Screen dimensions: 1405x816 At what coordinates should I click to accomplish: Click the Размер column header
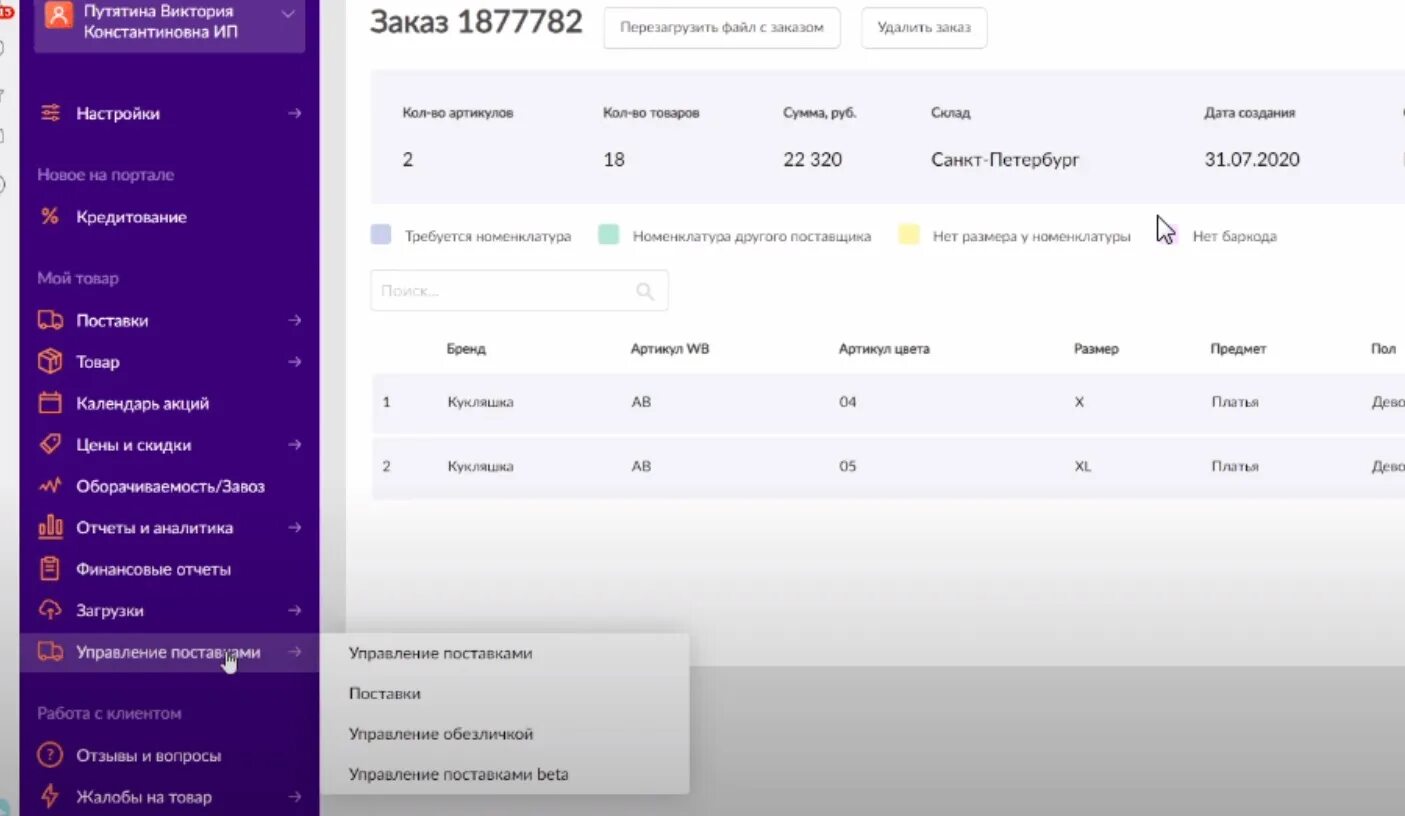pos(1096,349)
